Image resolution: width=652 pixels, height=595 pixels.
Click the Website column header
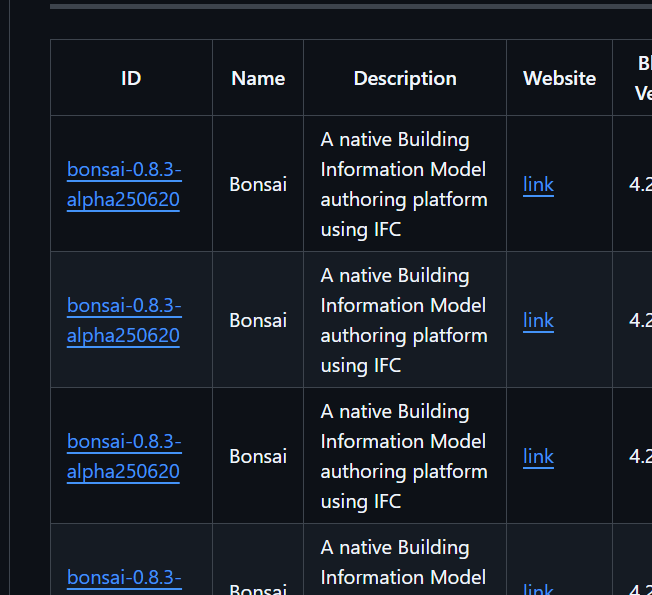(559, 78)
